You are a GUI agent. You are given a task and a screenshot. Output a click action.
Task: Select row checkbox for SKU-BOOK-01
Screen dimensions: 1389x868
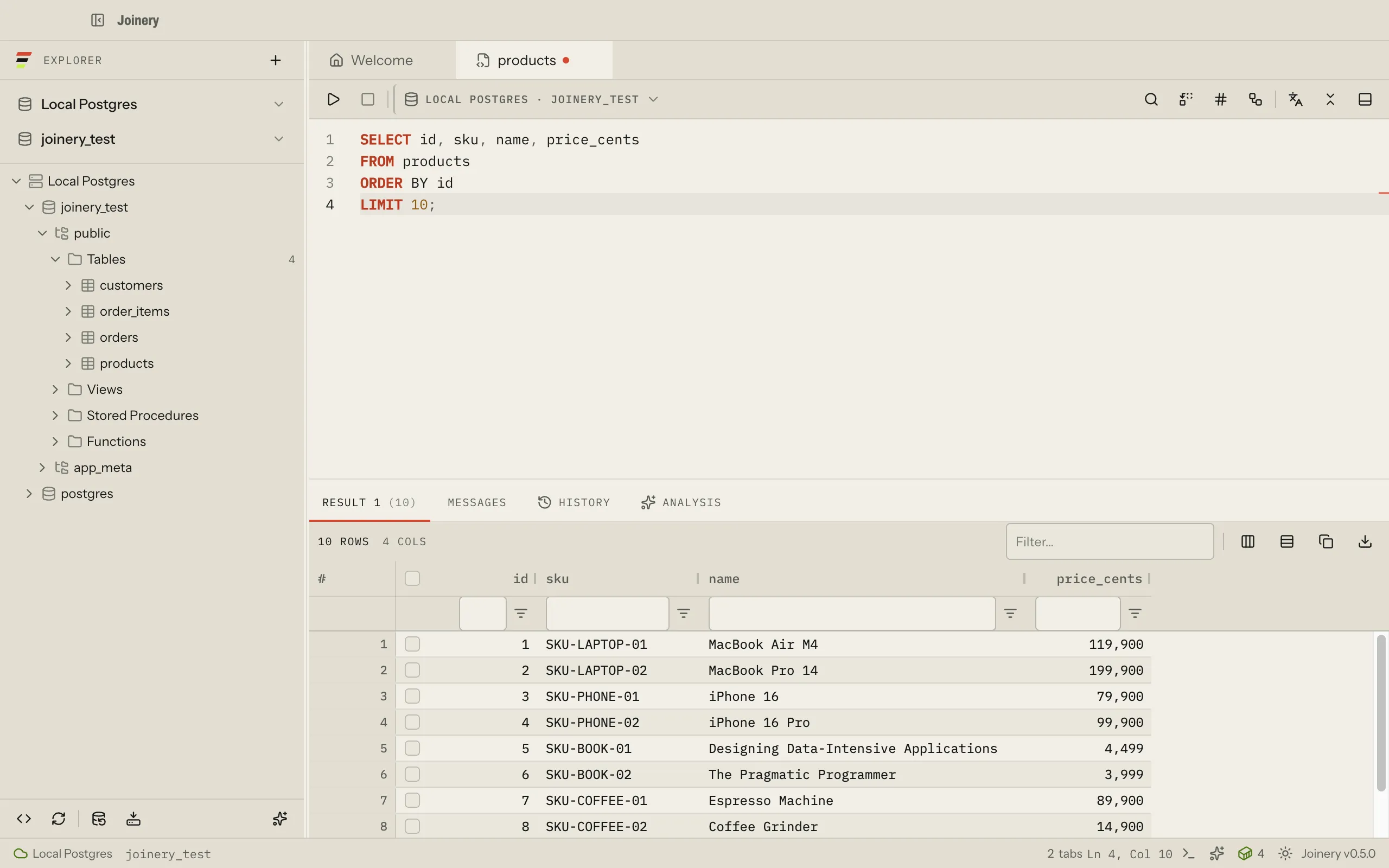pyautogui.click(x=412, y=748)
